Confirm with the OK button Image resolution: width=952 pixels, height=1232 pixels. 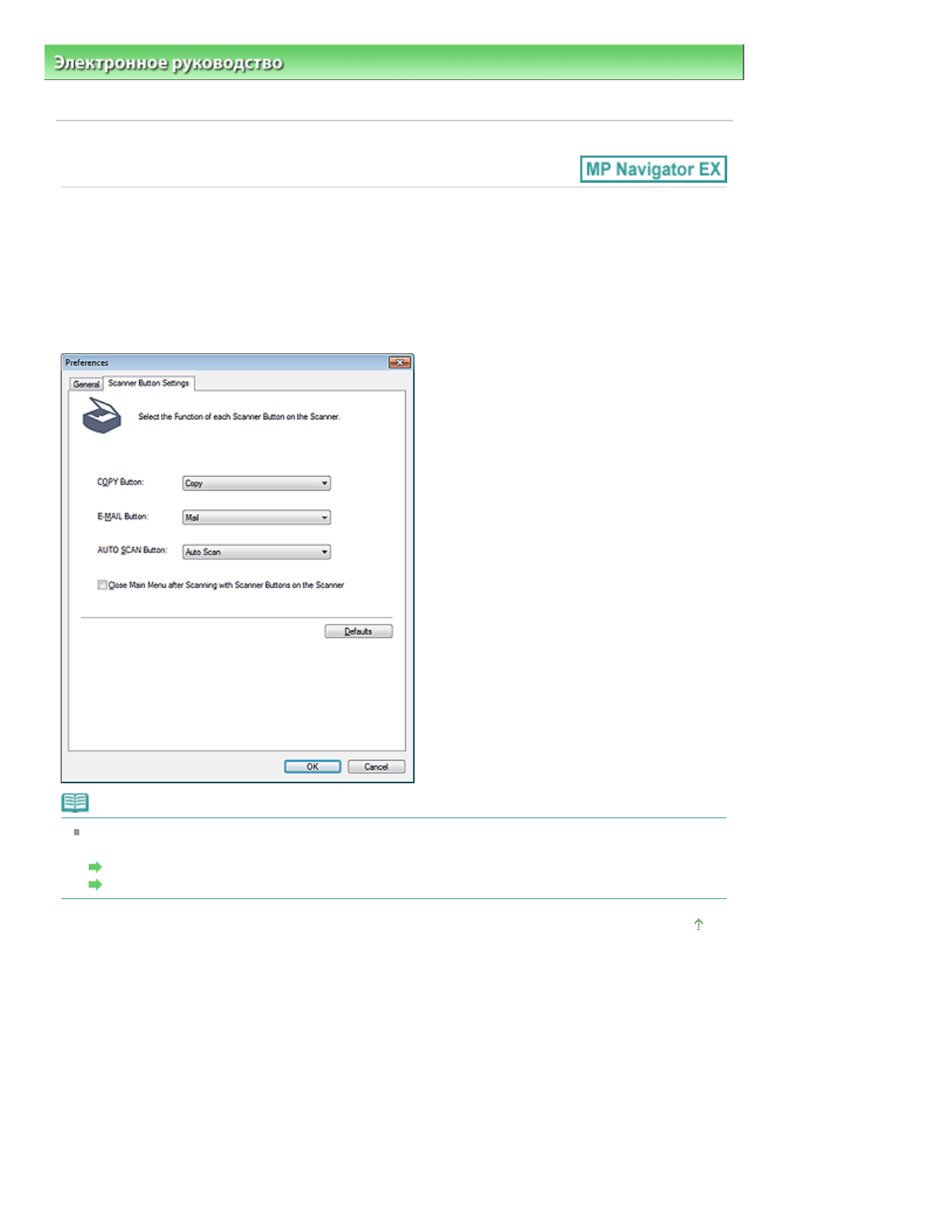(x=312, y=767)
